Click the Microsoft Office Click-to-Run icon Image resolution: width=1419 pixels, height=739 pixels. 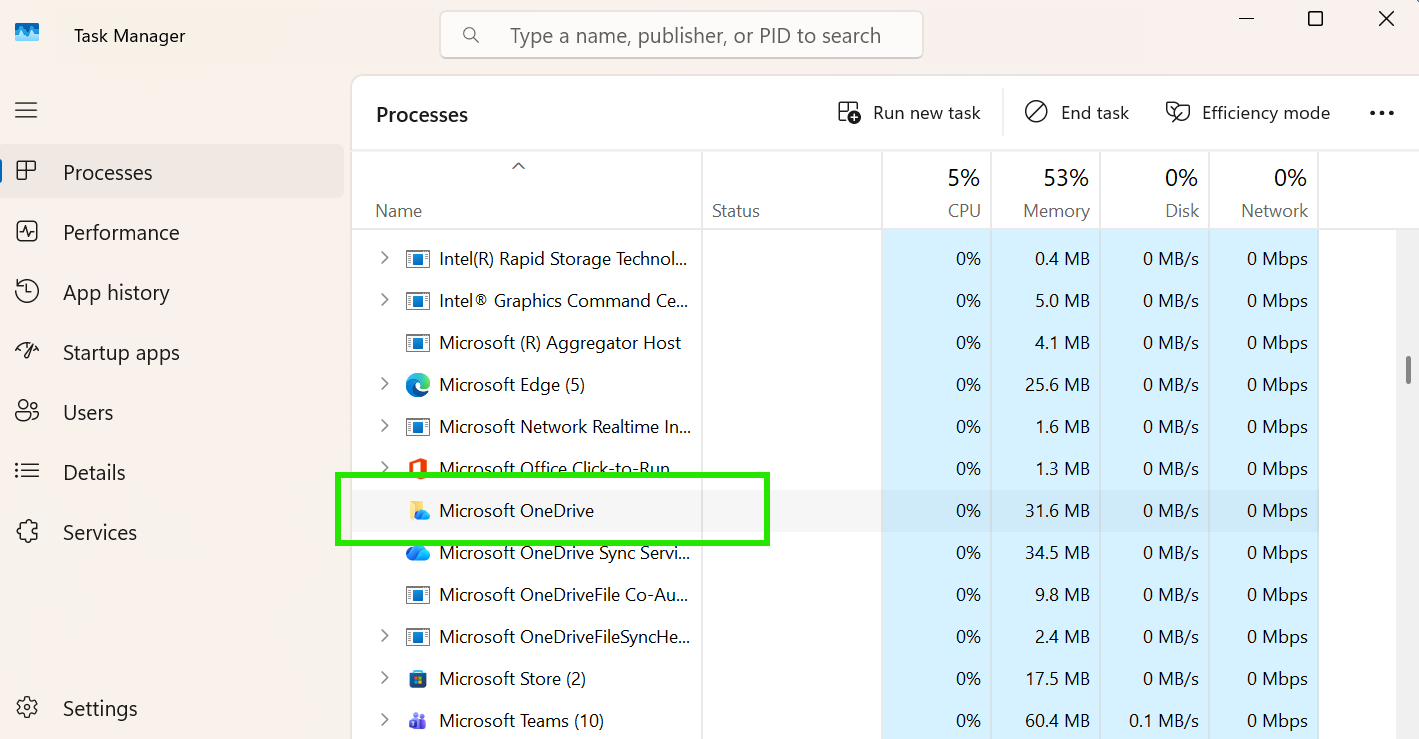[418, 468]
